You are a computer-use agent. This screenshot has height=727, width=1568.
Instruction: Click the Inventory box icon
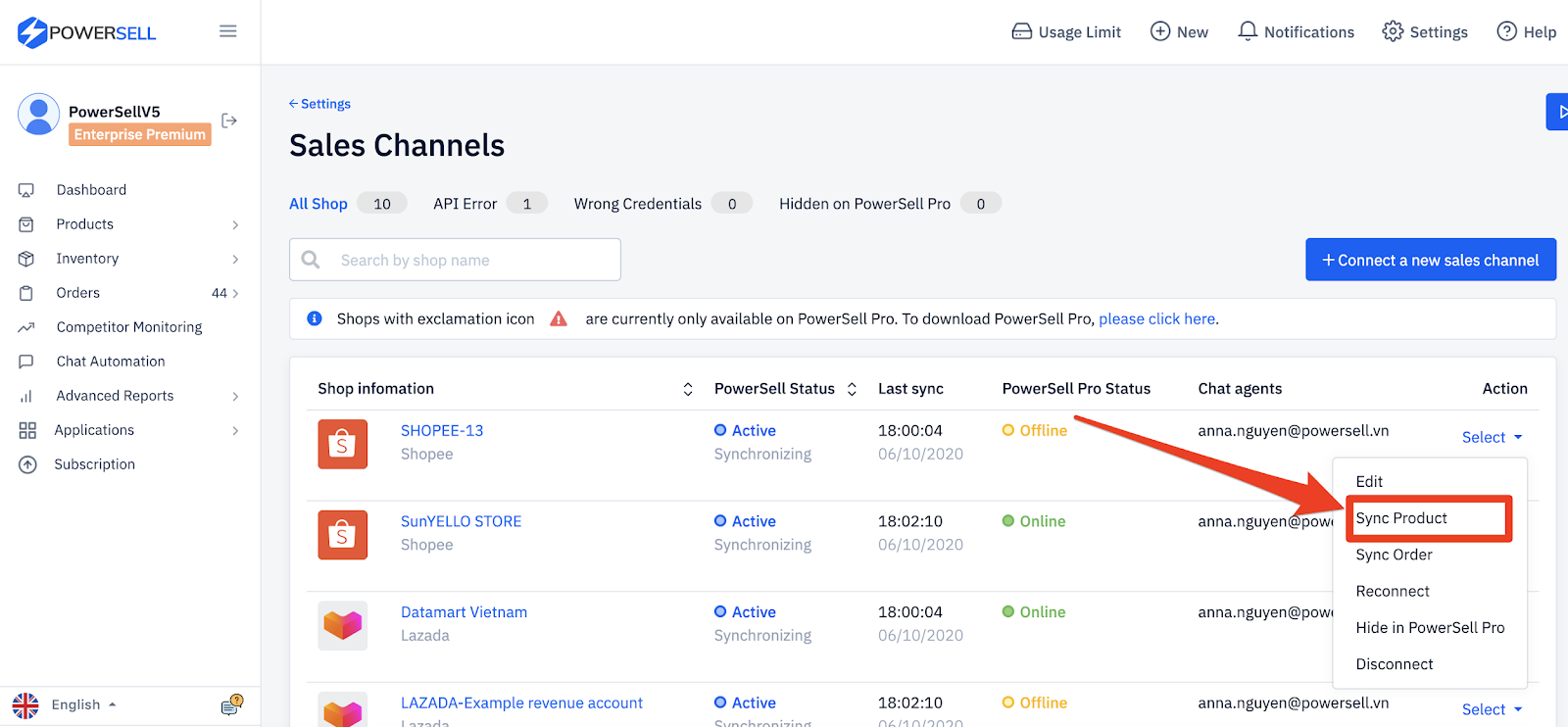click(x=26, y=259)
